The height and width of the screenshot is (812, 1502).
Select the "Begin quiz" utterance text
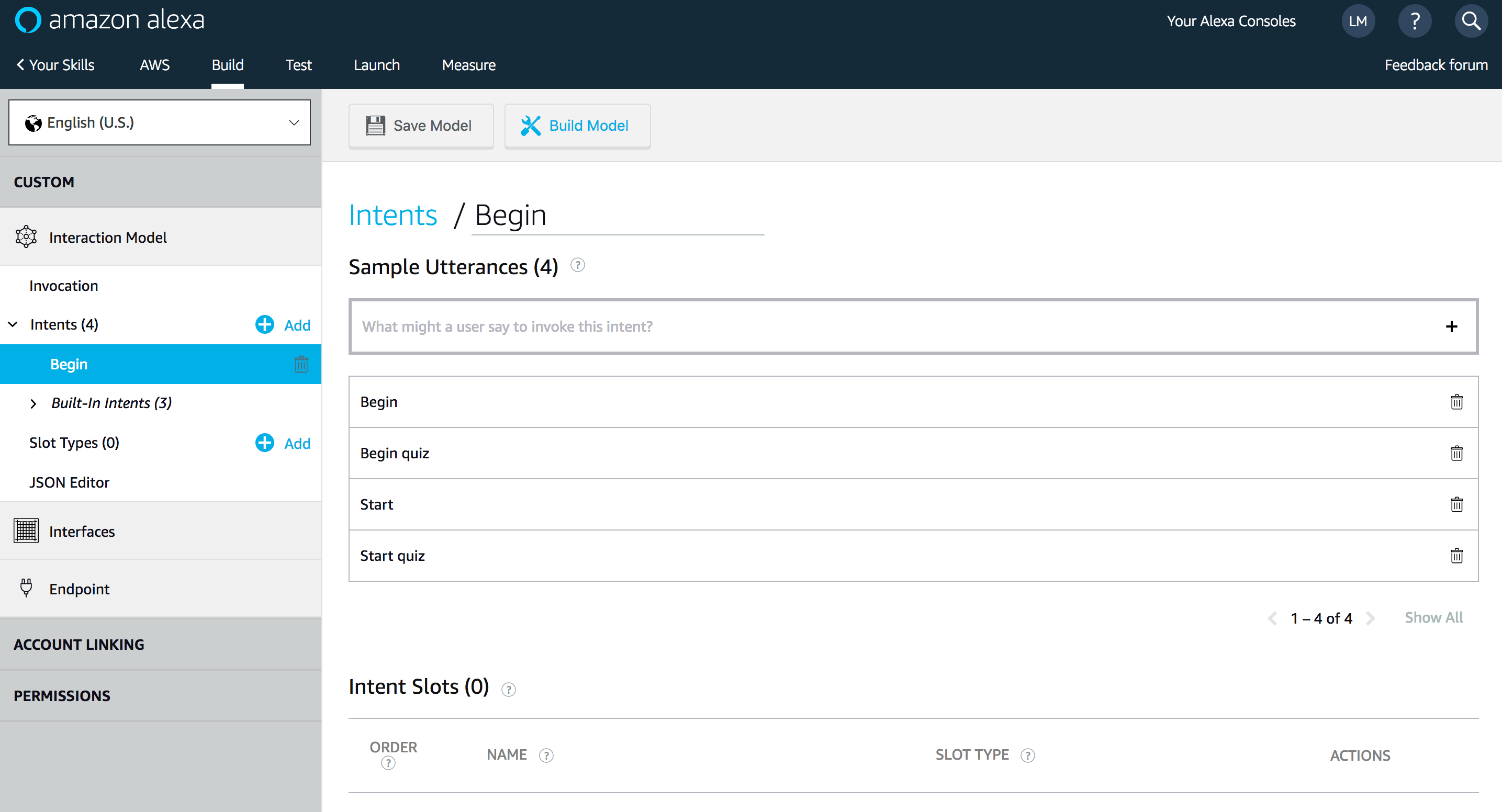click(x=395, y=454)
